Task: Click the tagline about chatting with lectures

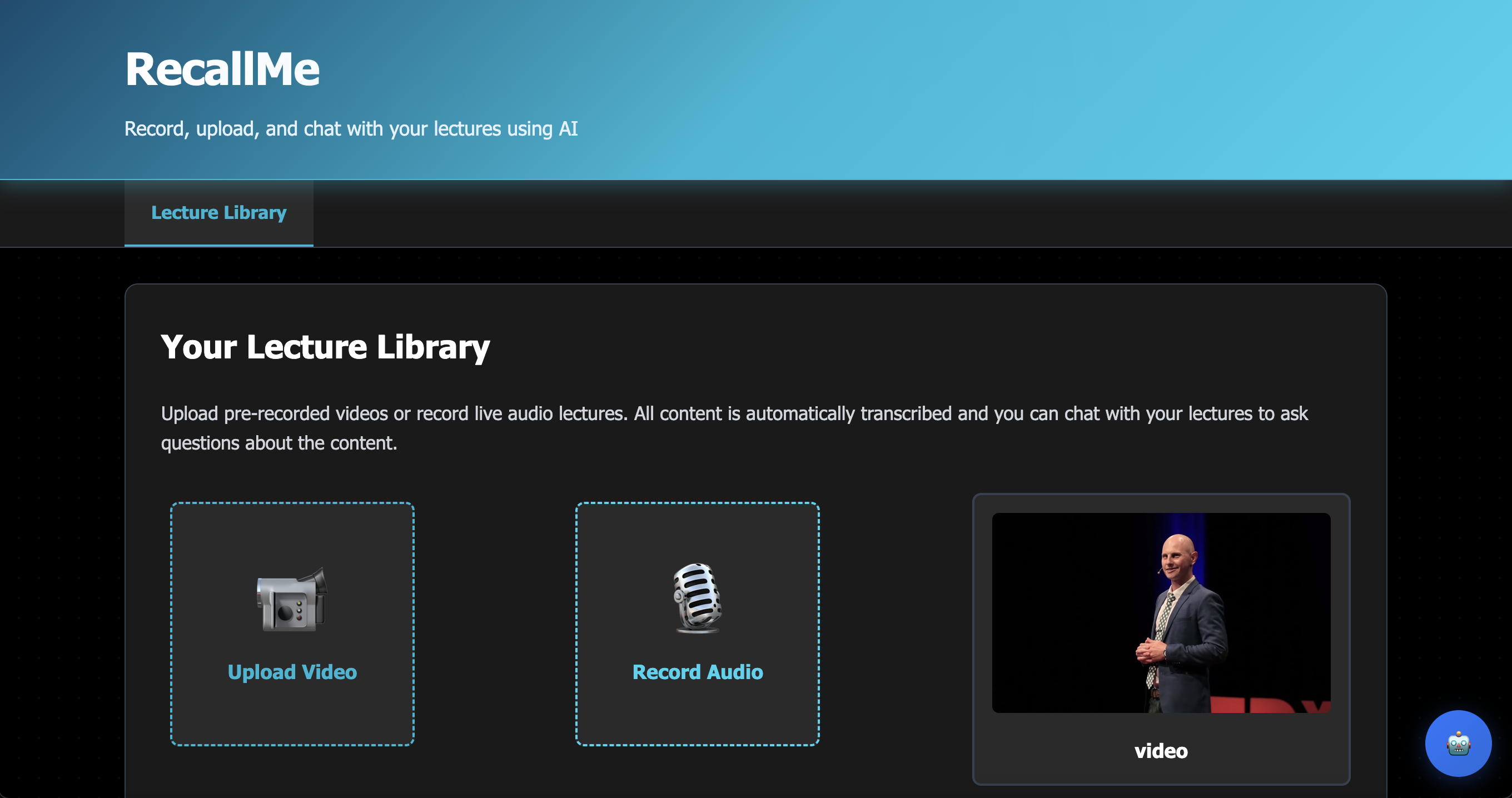Action: [350, 128]
